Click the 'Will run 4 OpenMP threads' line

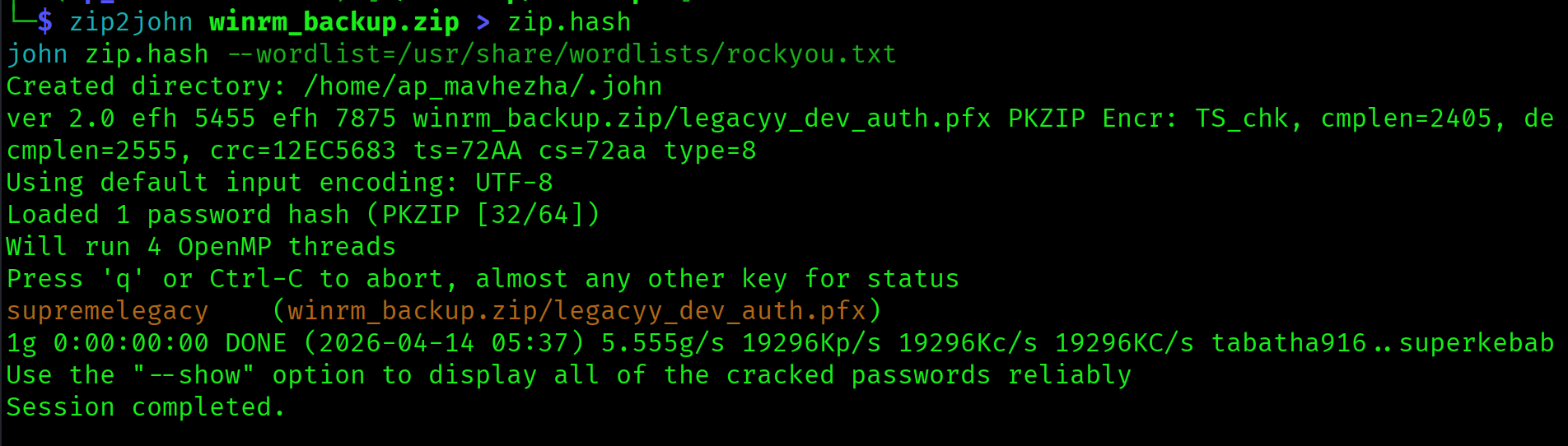(201, 247)
